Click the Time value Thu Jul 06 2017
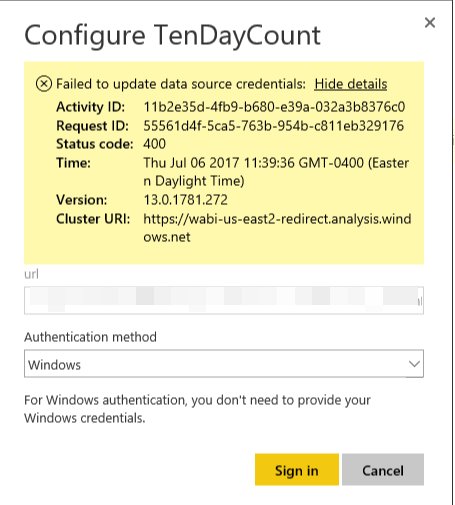 (276, 172)
